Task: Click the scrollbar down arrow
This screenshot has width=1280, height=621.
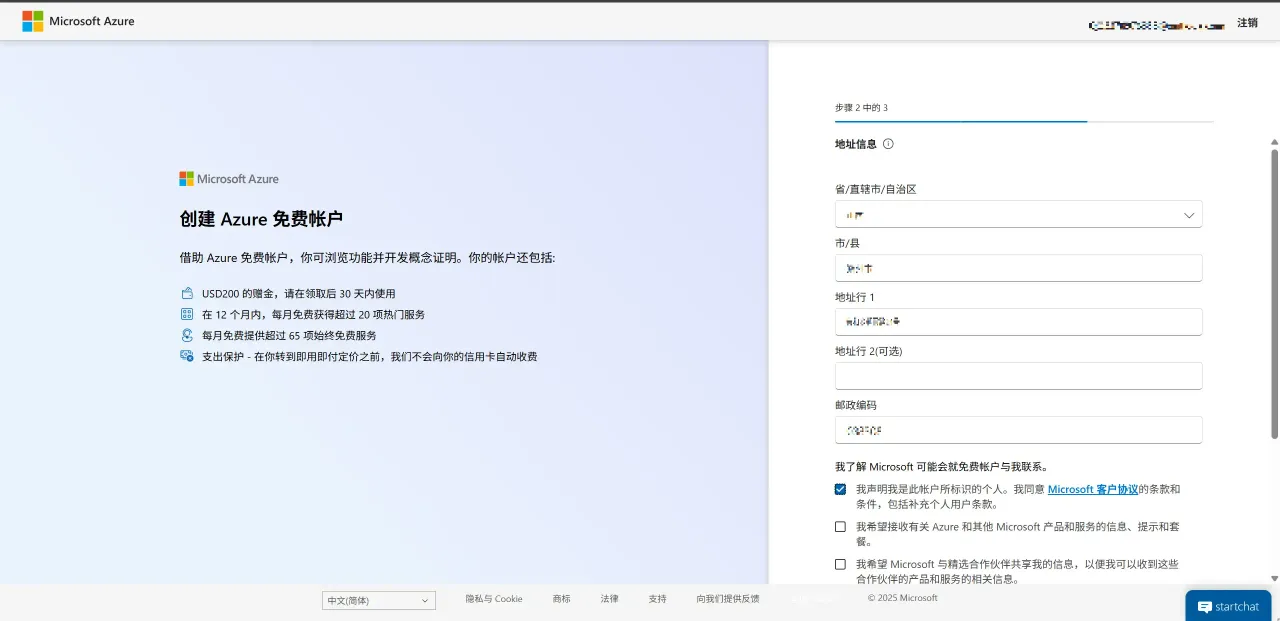Action: (x=1274, y=578)
